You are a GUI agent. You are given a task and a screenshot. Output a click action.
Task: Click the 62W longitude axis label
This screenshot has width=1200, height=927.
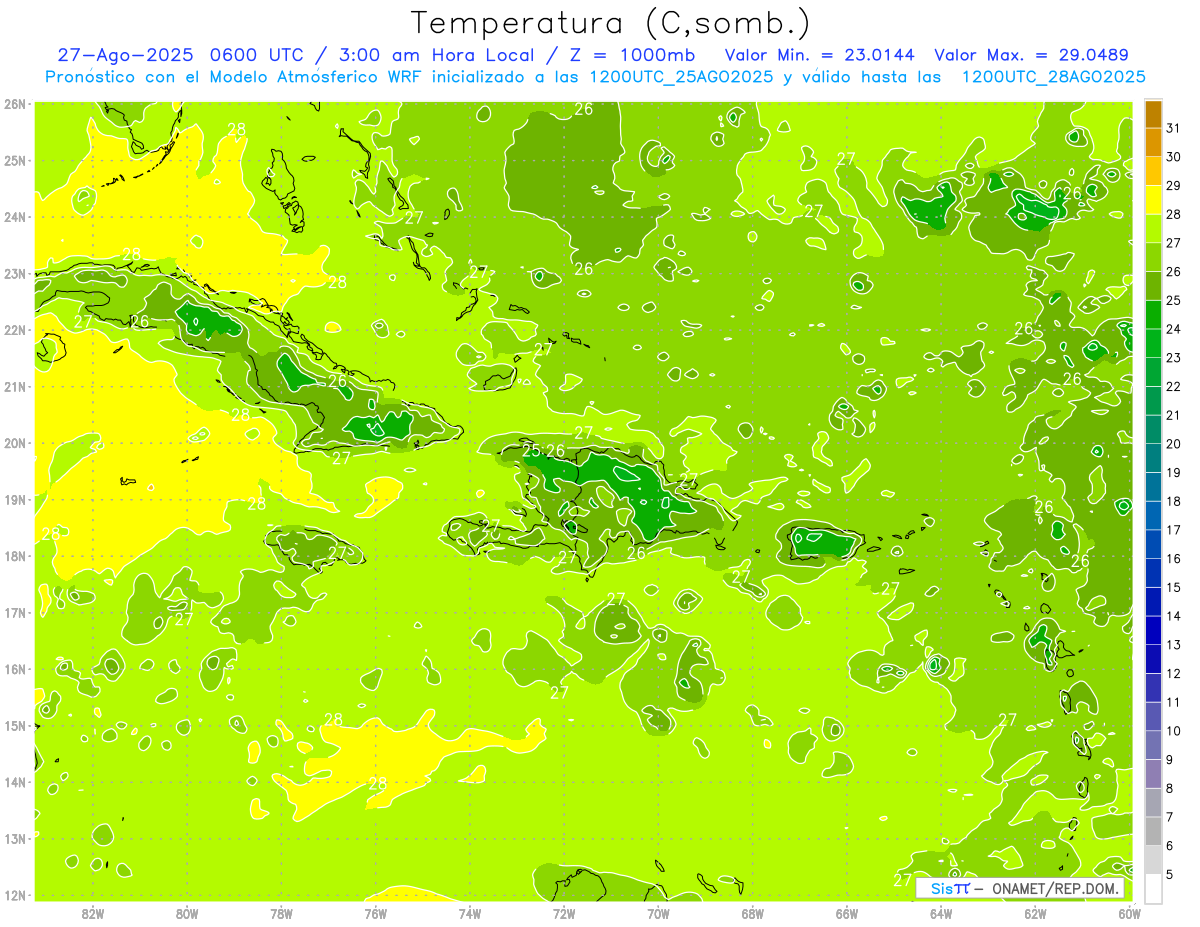(x=1035, y=913)
